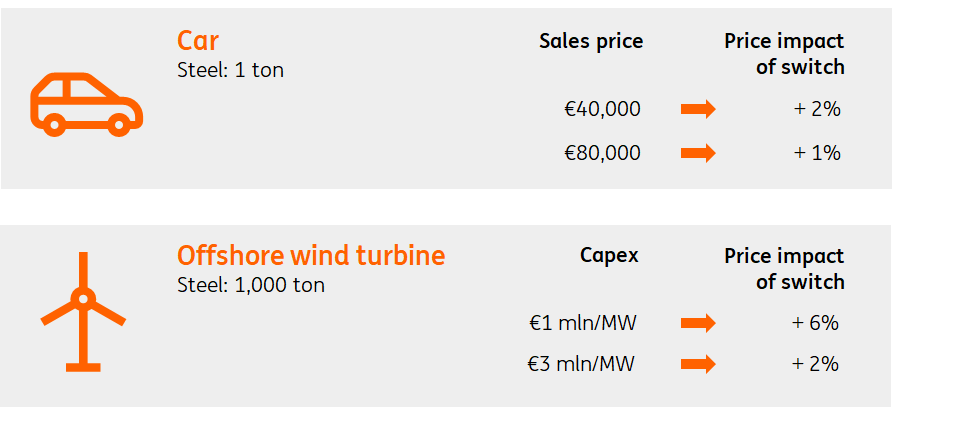Select the €3 mln/MW capex value
The image size is (953, 427).
coord(581,364)
